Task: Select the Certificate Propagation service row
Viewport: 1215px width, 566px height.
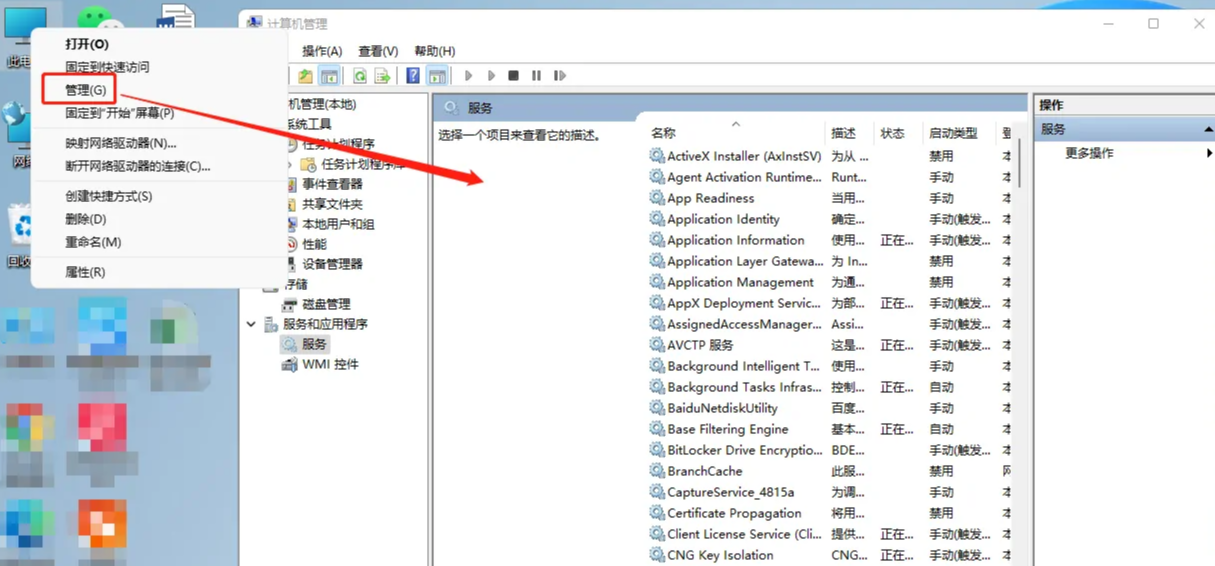Action: coord(830,513)
